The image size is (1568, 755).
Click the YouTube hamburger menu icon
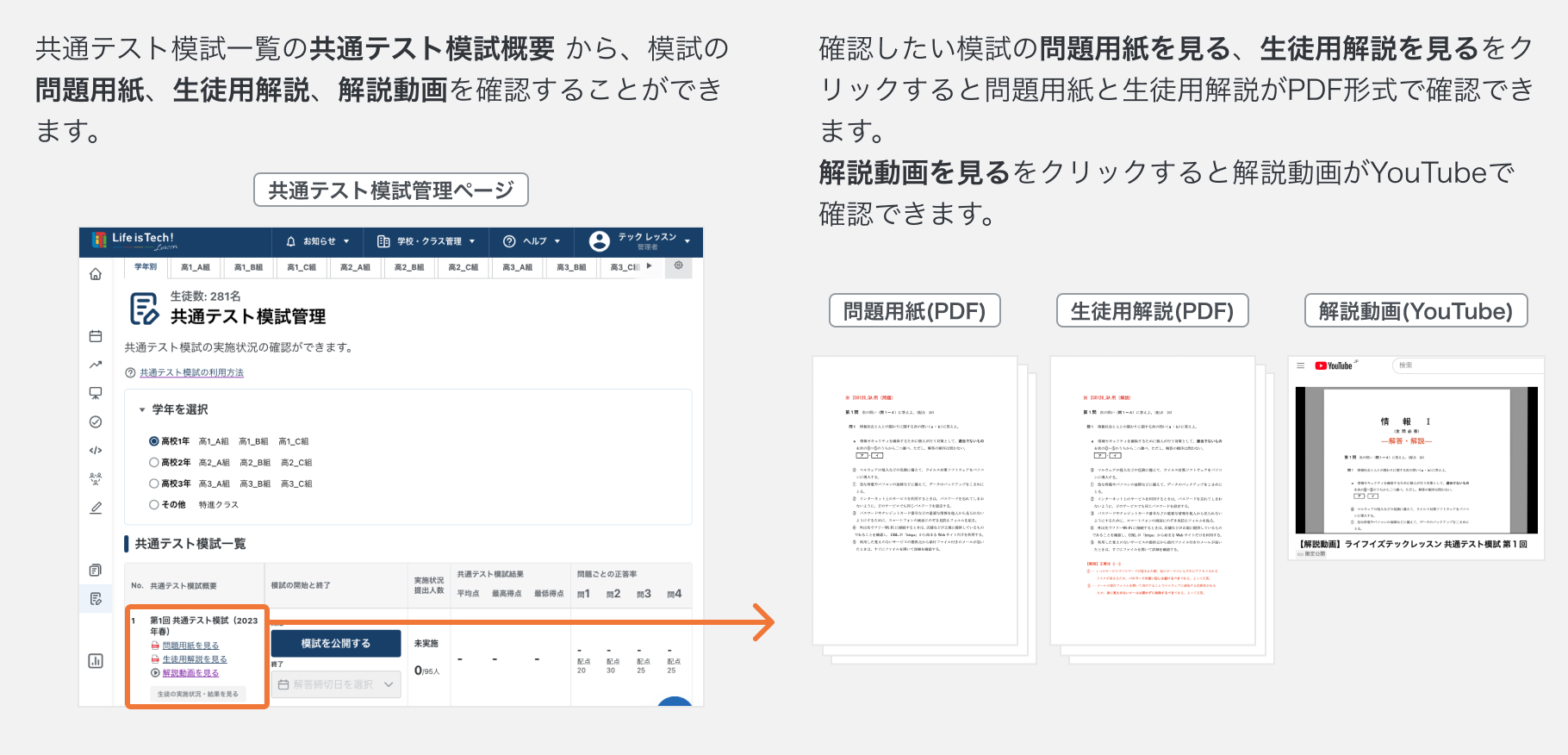click(x=1301, y=365)
